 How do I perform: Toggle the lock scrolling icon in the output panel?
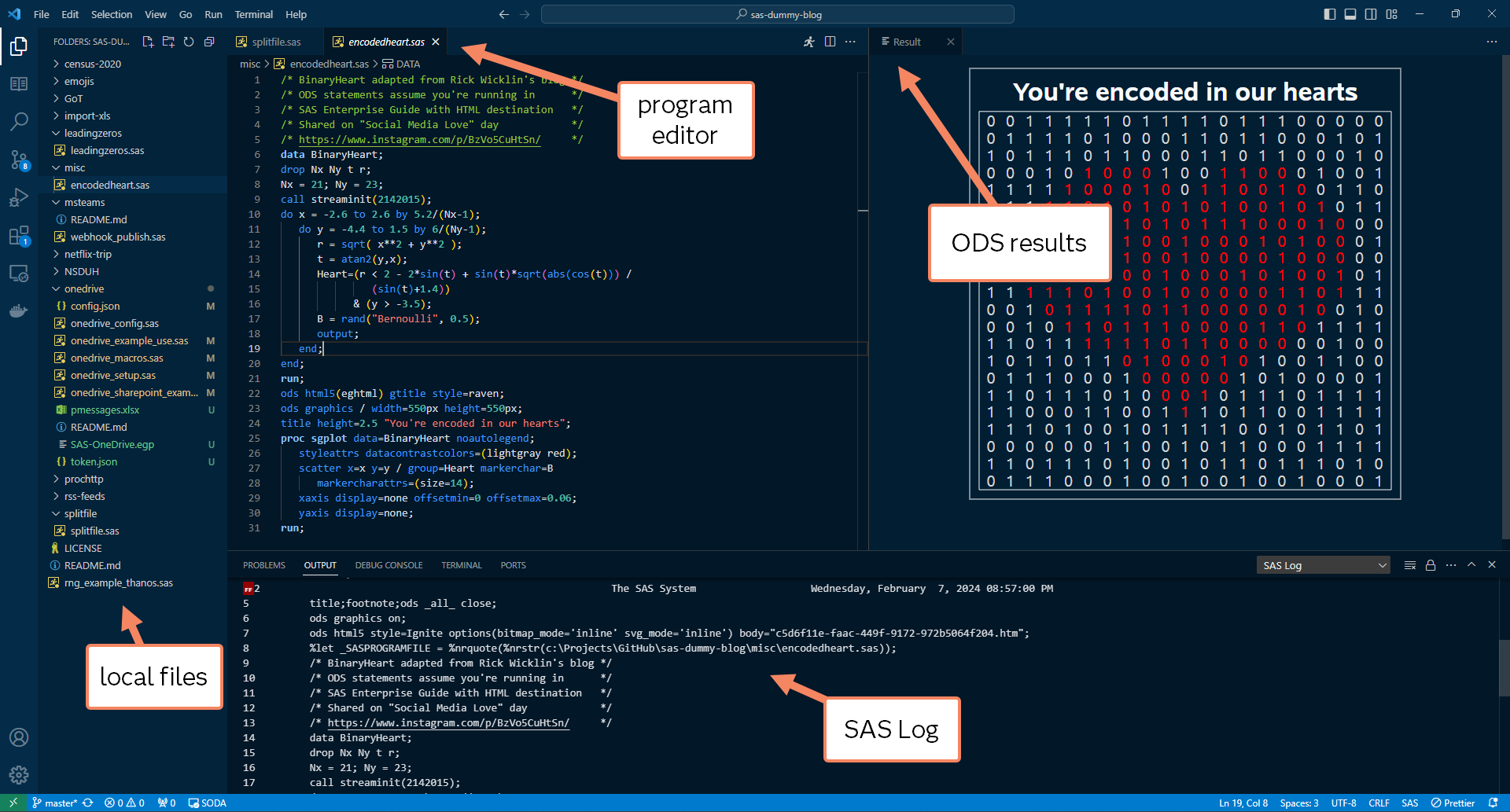coord(1430,564)
